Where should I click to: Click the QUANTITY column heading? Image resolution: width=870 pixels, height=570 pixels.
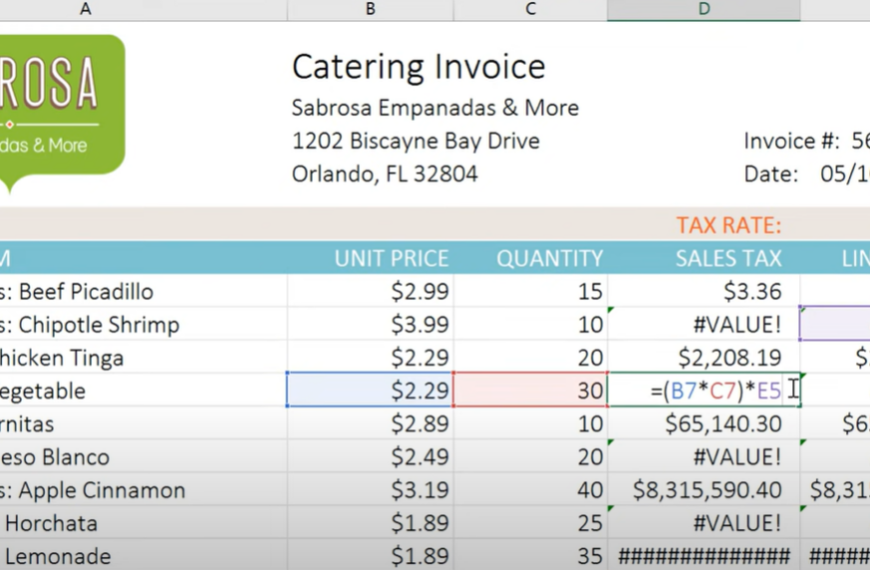click(549, 259)
